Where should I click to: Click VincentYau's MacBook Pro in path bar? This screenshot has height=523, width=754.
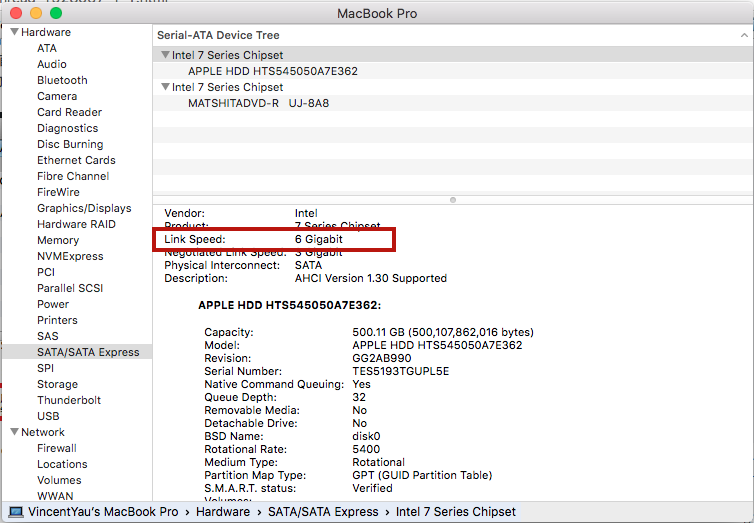tap(103, 512)
